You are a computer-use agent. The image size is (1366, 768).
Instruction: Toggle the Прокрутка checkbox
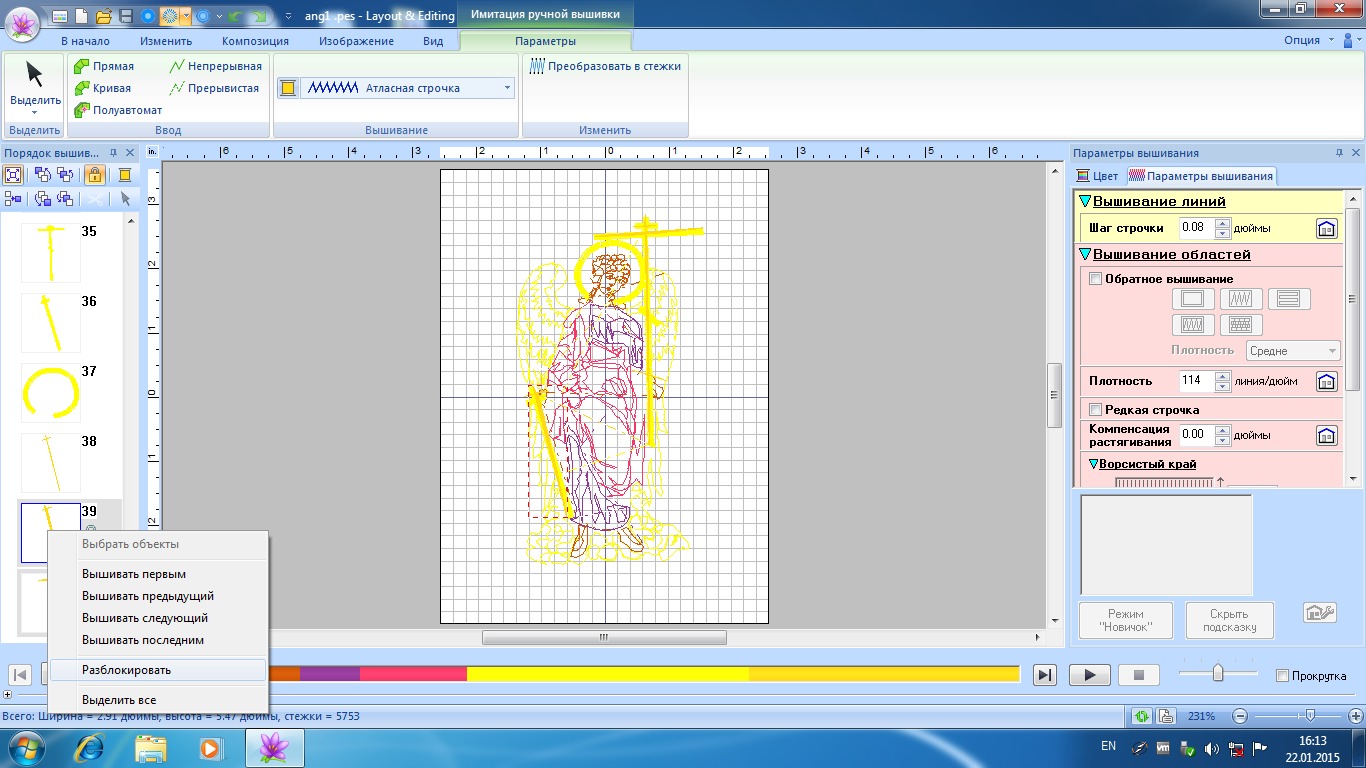(x=1282, y=676)
